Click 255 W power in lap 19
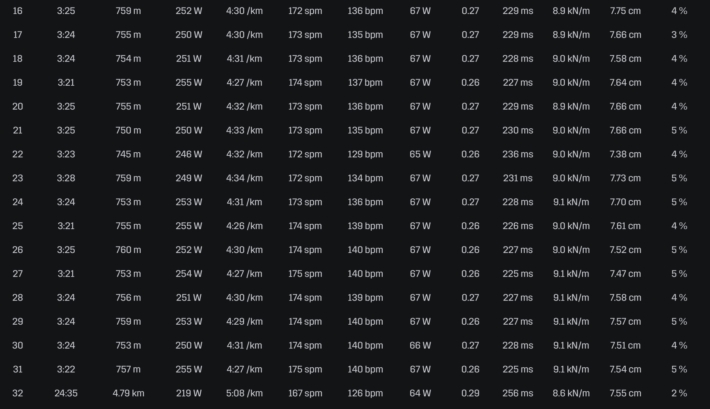Screen dimensions: 710x409 (189, 83)
